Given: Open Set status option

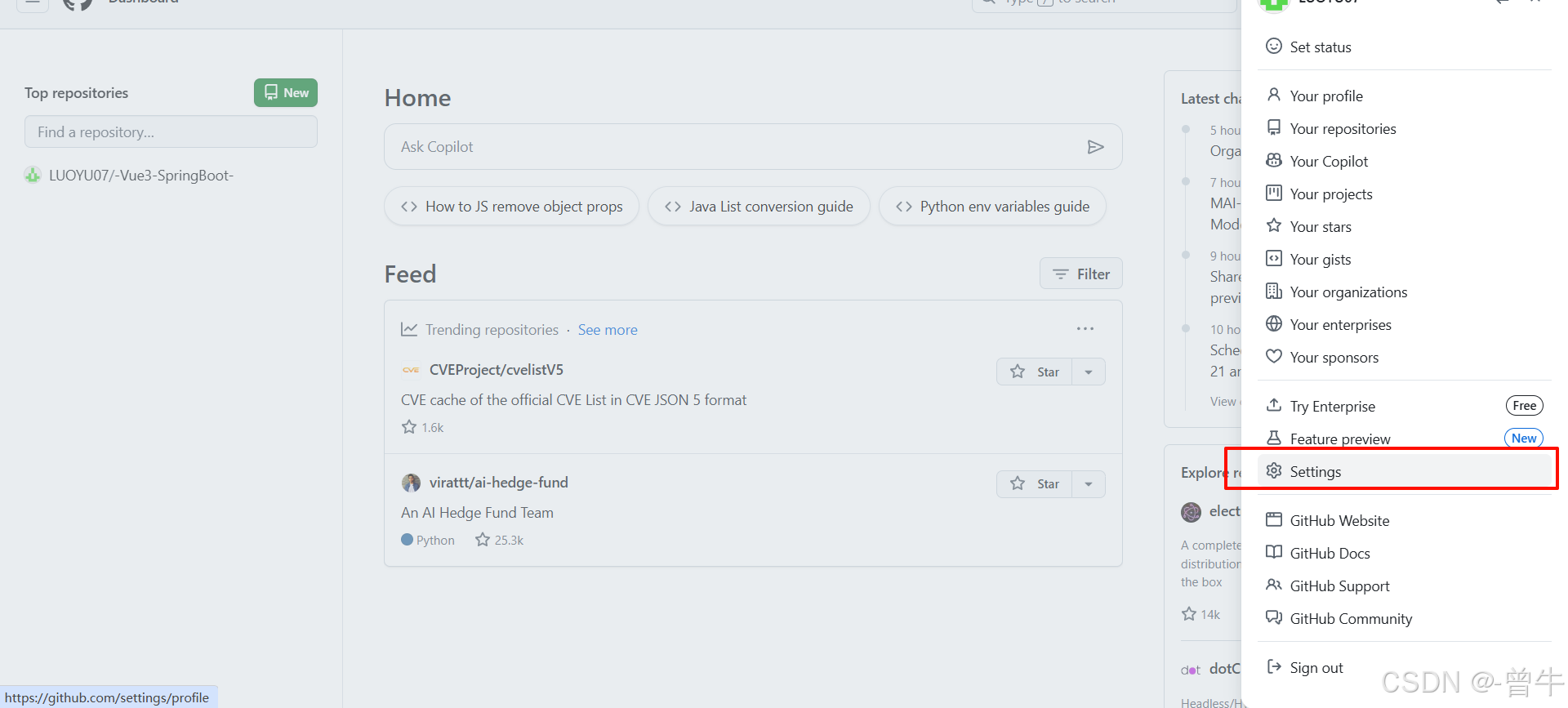Looking at the screenshot, I should [1404, 47].
